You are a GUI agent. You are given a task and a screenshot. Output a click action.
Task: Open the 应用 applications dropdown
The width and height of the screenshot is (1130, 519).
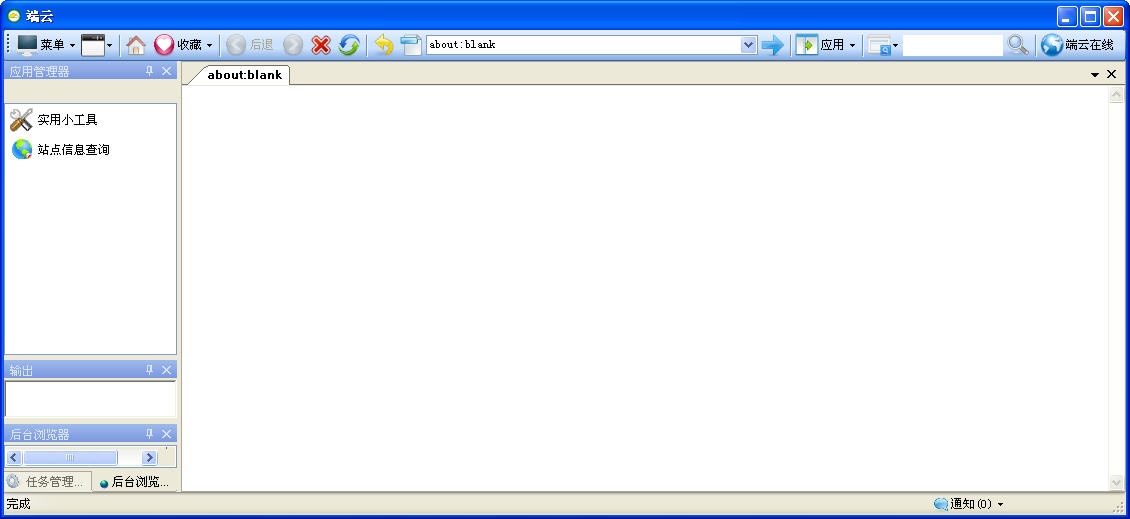[x=826, y=45]
